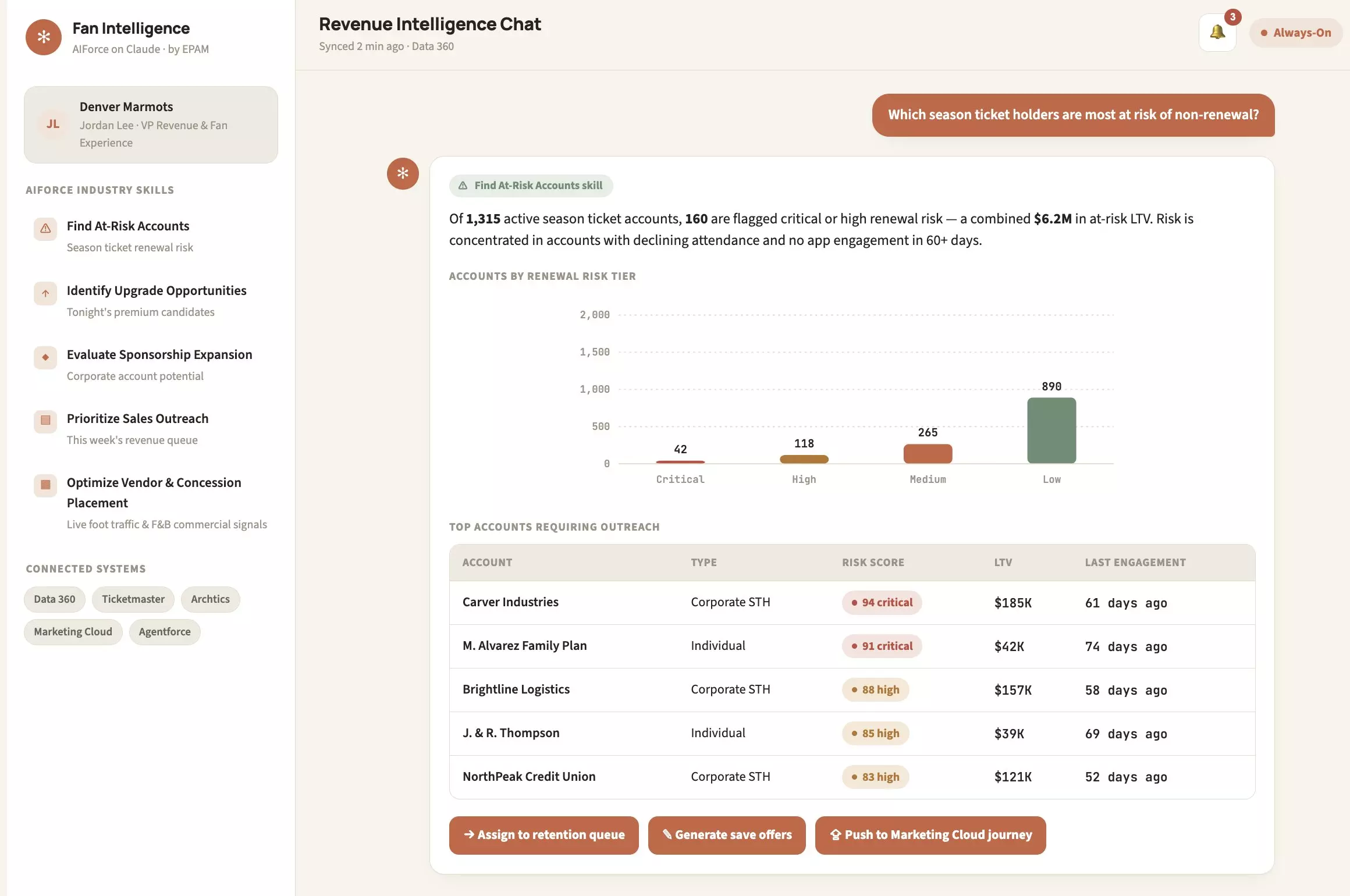Select the Evaluate Sponsorship Expansion skill

(151, 365)
